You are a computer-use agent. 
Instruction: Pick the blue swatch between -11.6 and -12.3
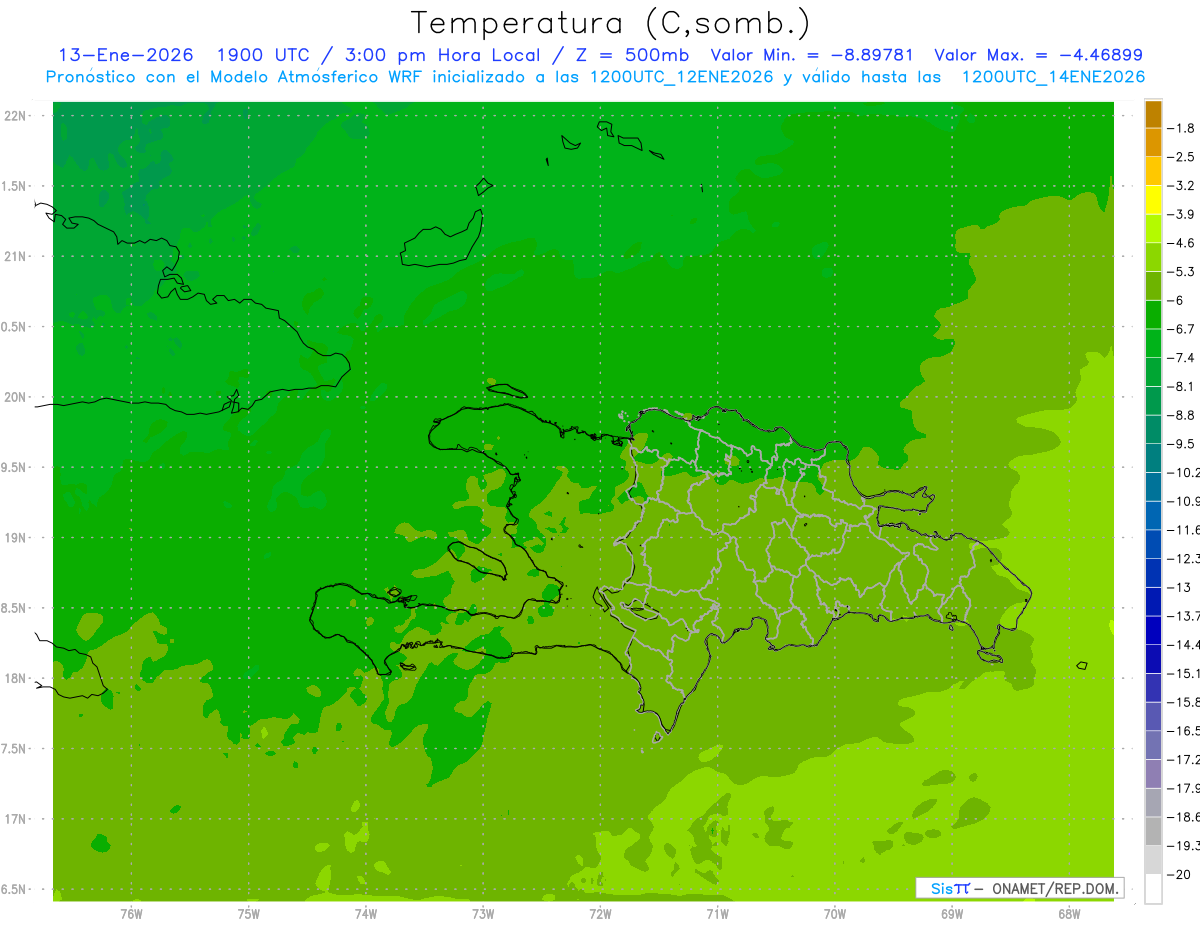point(1153,544)
